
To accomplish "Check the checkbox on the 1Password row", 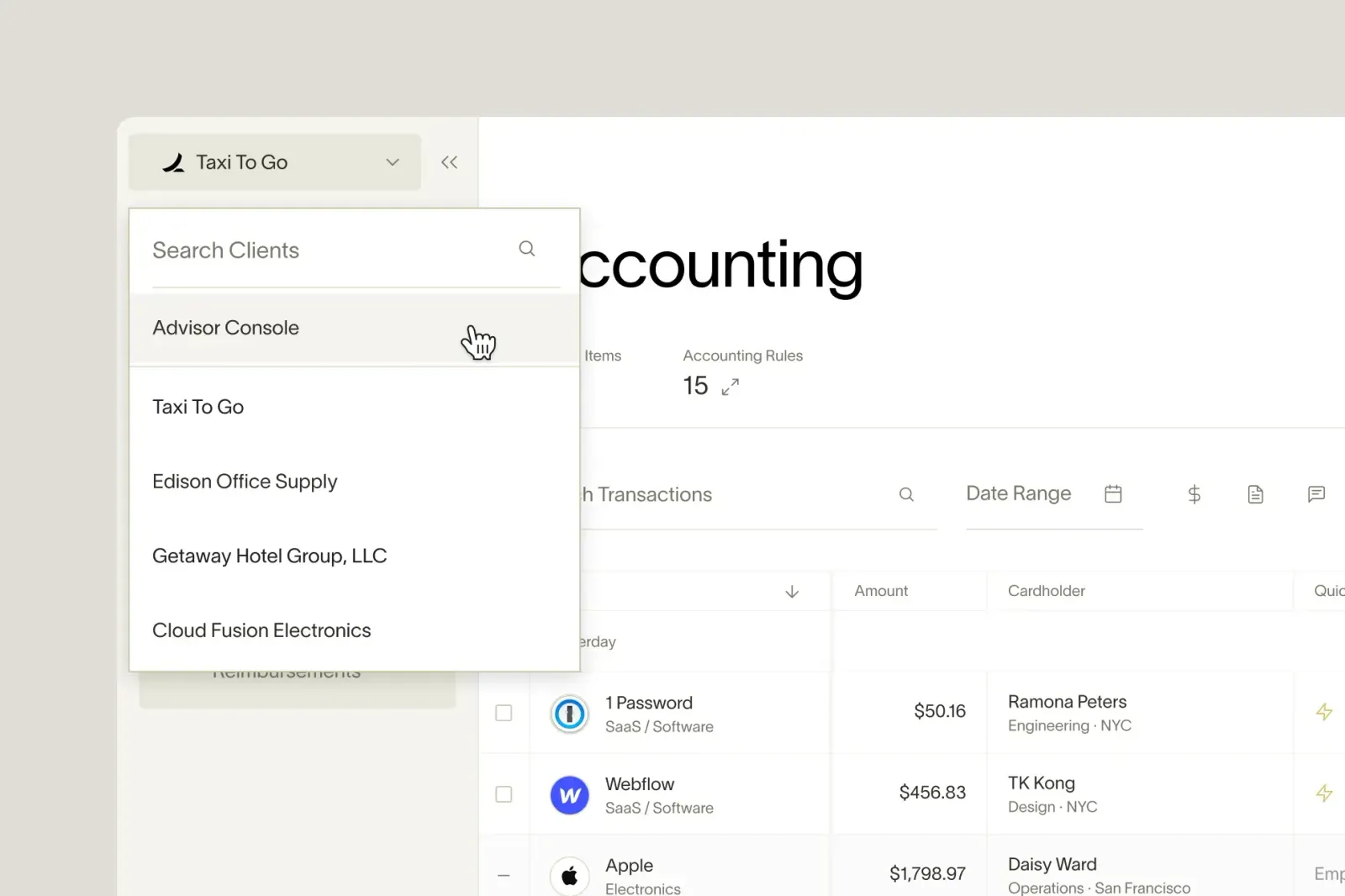I will point(504,713).
